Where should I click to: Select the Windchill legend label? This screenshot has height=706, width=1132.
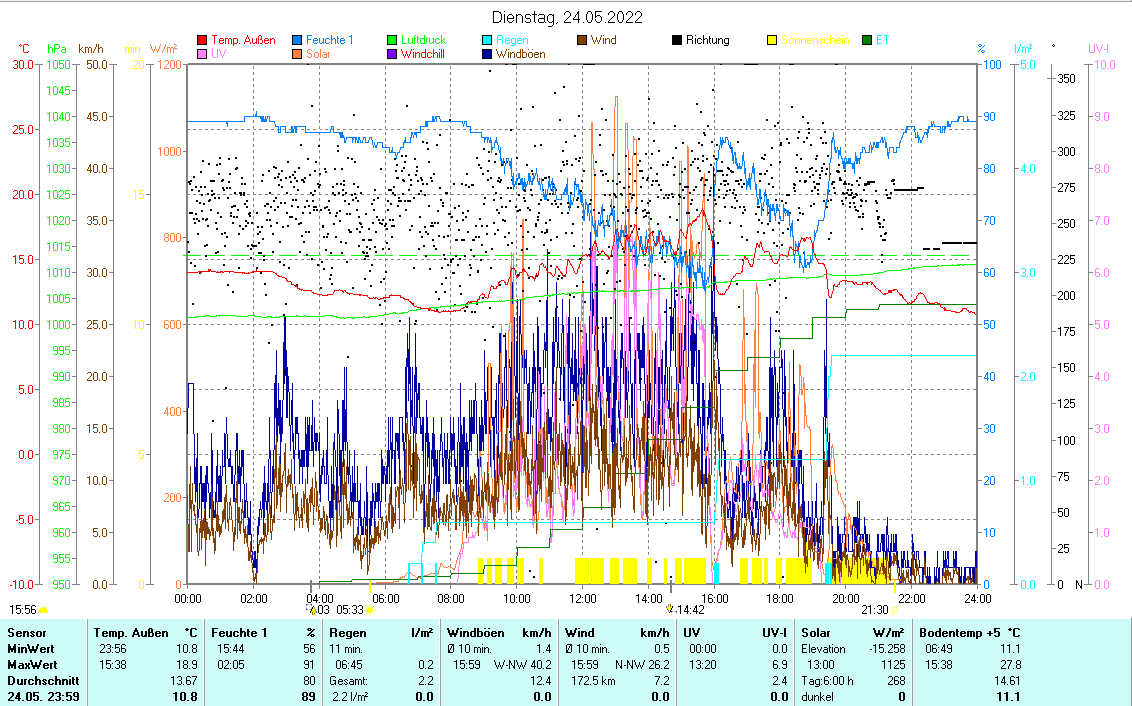(x=424, y=54)
